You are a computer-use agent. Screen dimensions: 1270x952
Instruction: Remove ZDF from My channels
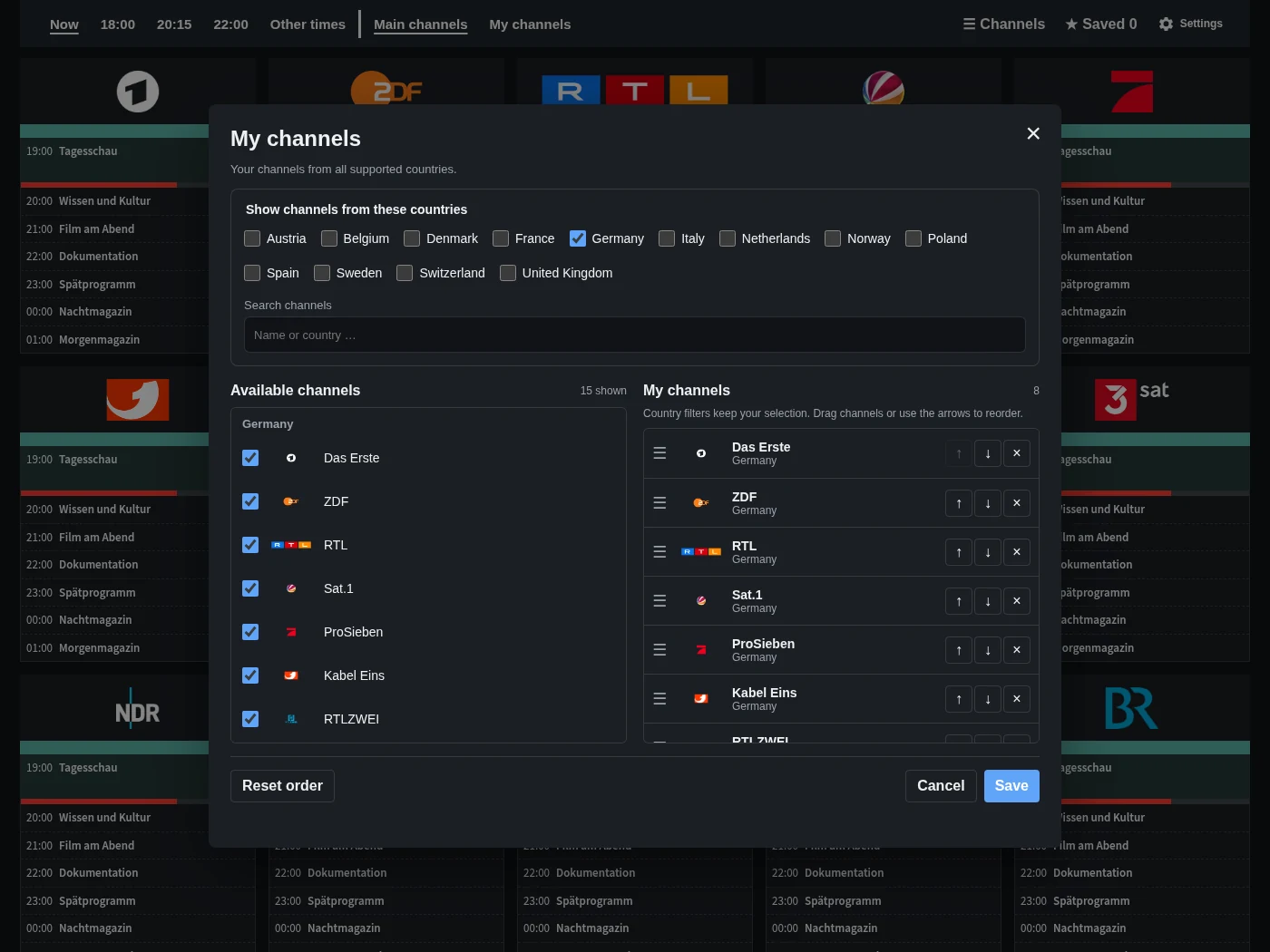(x=1017, y=503)
